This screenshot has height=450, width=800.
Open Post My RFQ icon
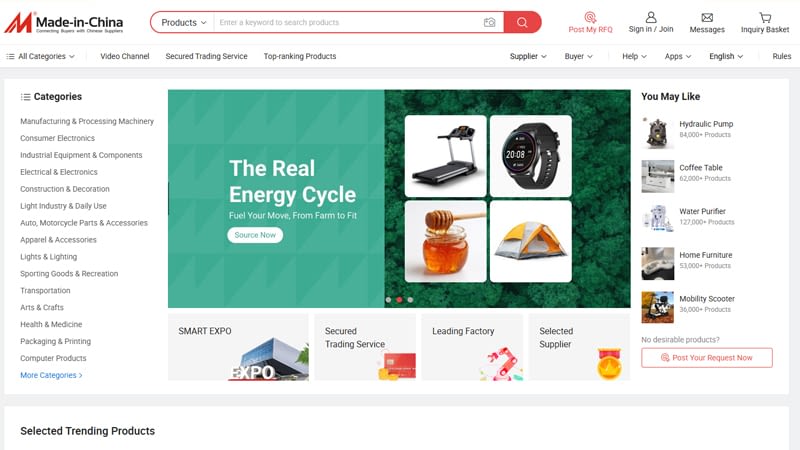tap(590, 17)
